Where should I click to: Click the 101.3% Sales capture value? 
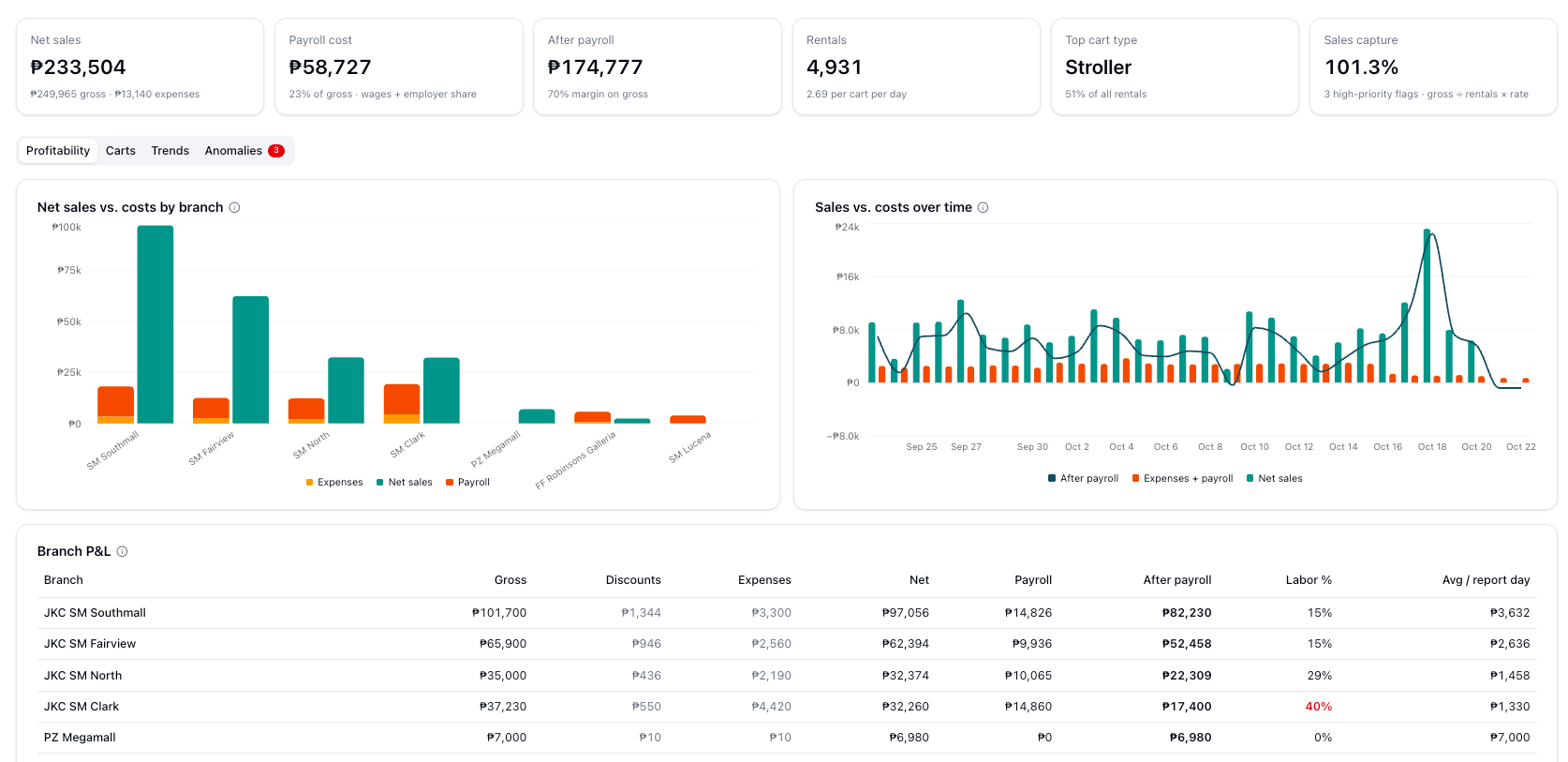point(1361,67)
